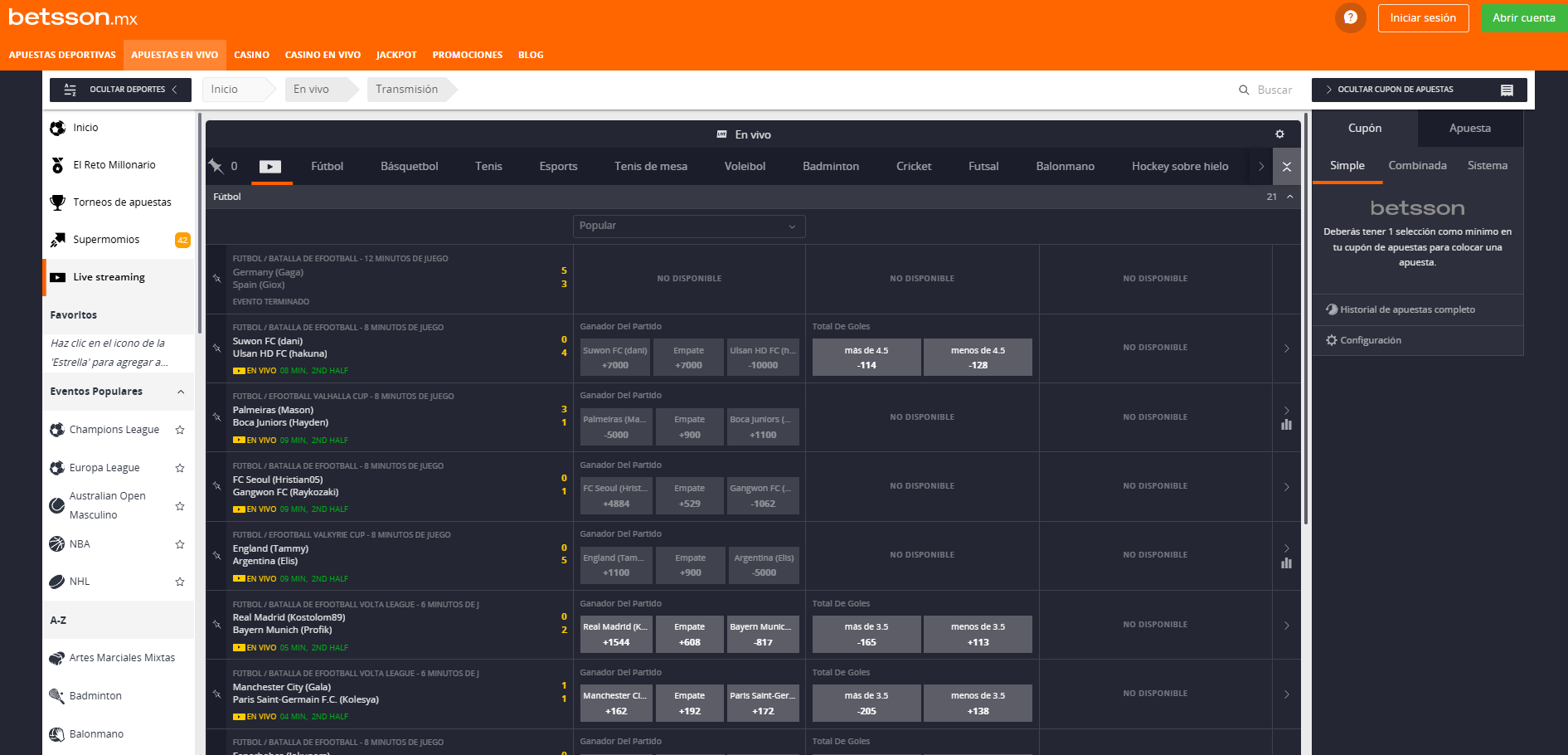Click the sports filter sliders icon
The image size is (1568, 755).
coord(70,90)
